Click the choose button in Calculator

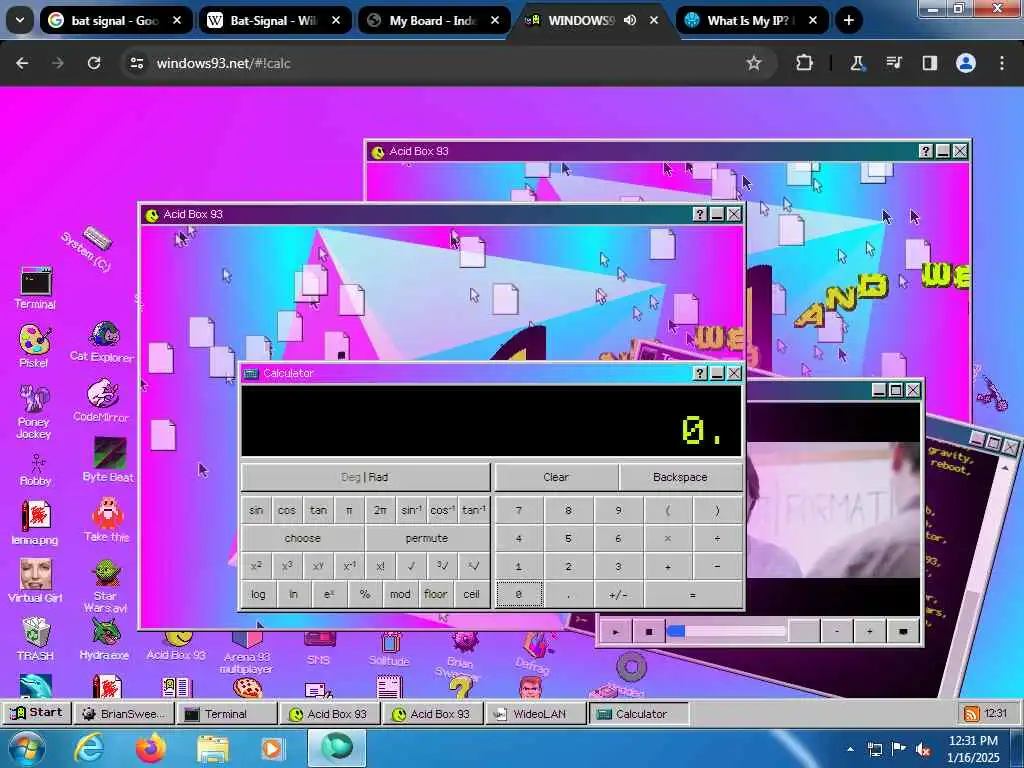pyautogui.click(x=302, y=538)
